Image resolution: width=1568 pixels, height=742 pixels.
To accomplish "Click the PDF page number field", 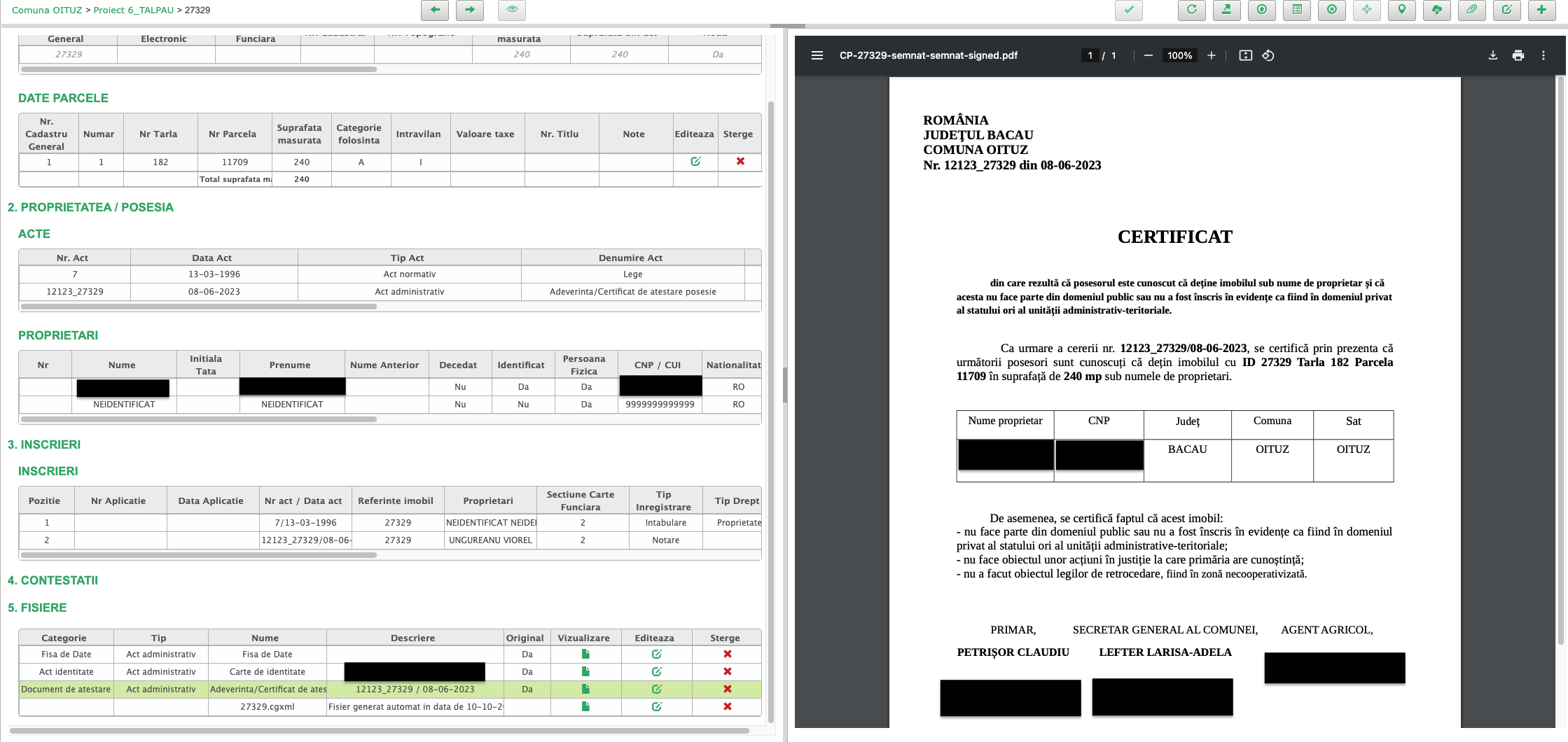I will coord(1090,55).
